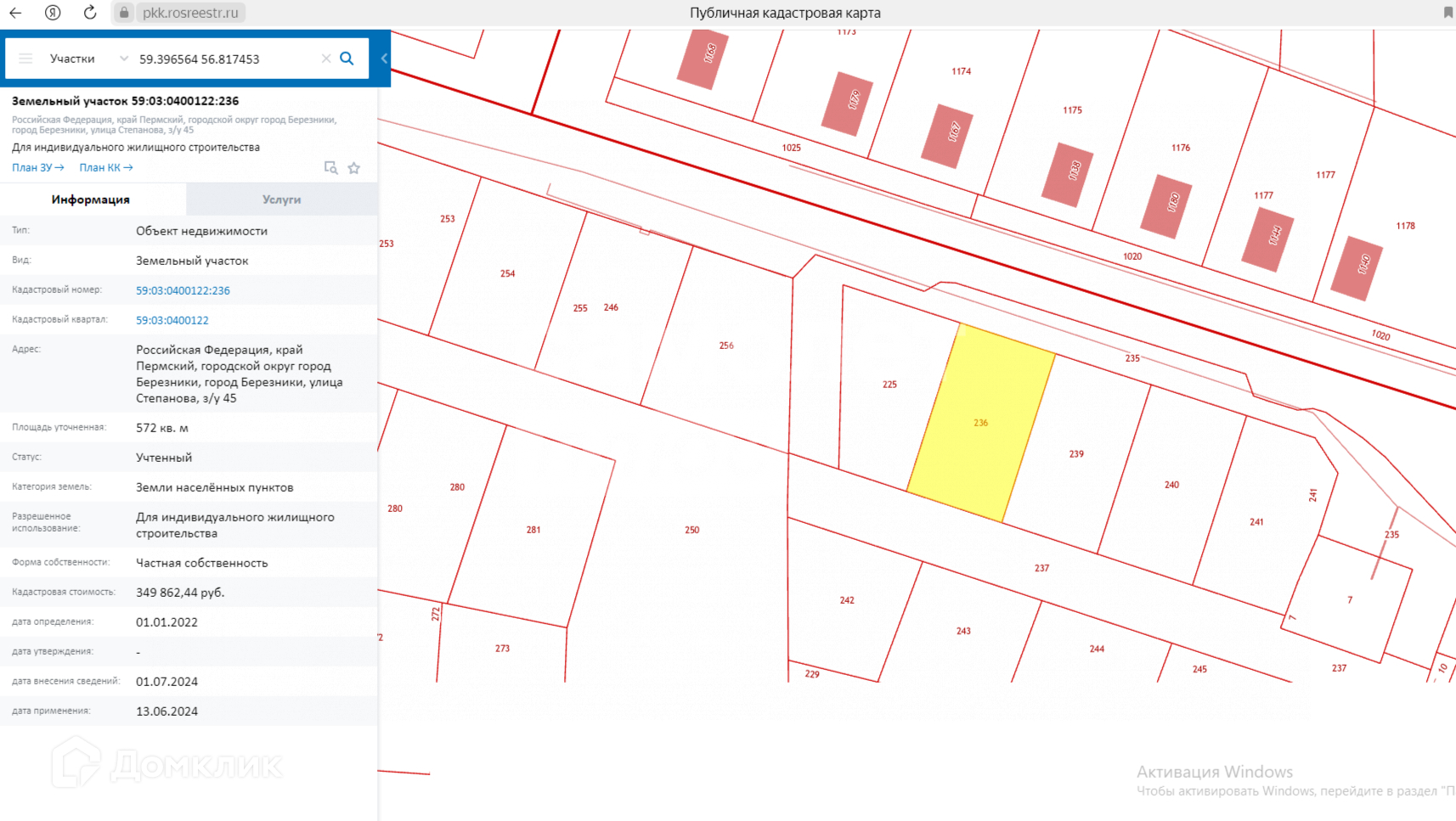The width and height of the screenshot is (1456, 821).
Task: Select parcel 256 on the map
Action: [726, 346]
